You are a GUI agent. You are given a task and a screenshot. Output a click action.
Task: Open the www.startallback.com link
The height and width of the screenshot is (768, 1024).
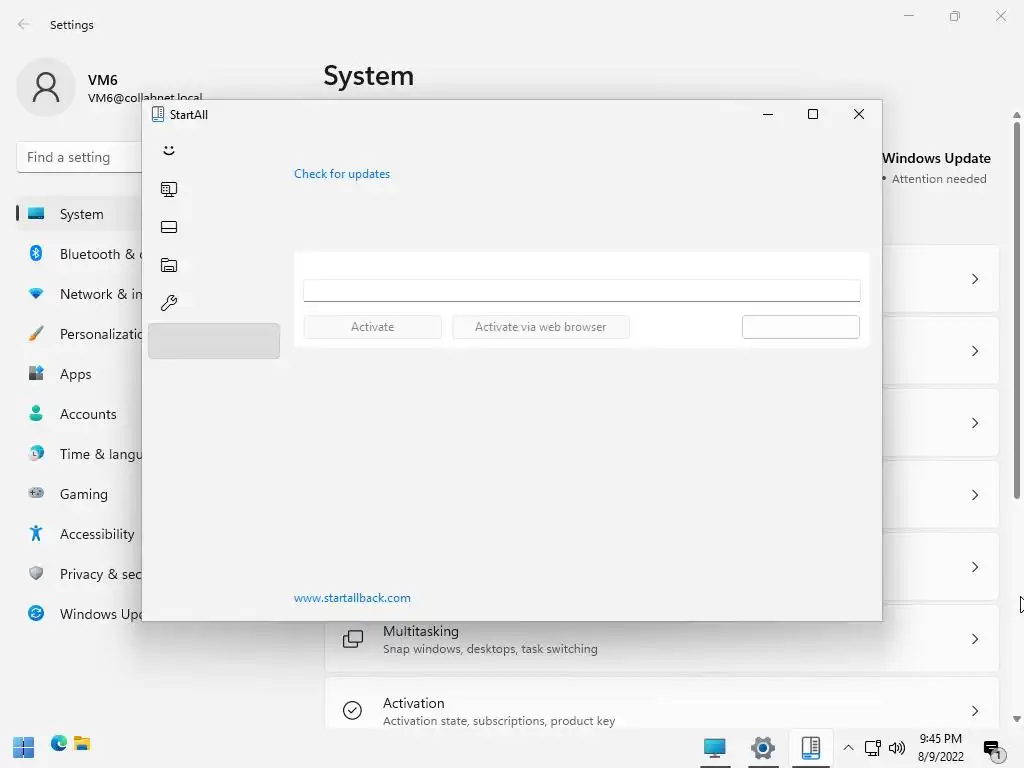352,598
